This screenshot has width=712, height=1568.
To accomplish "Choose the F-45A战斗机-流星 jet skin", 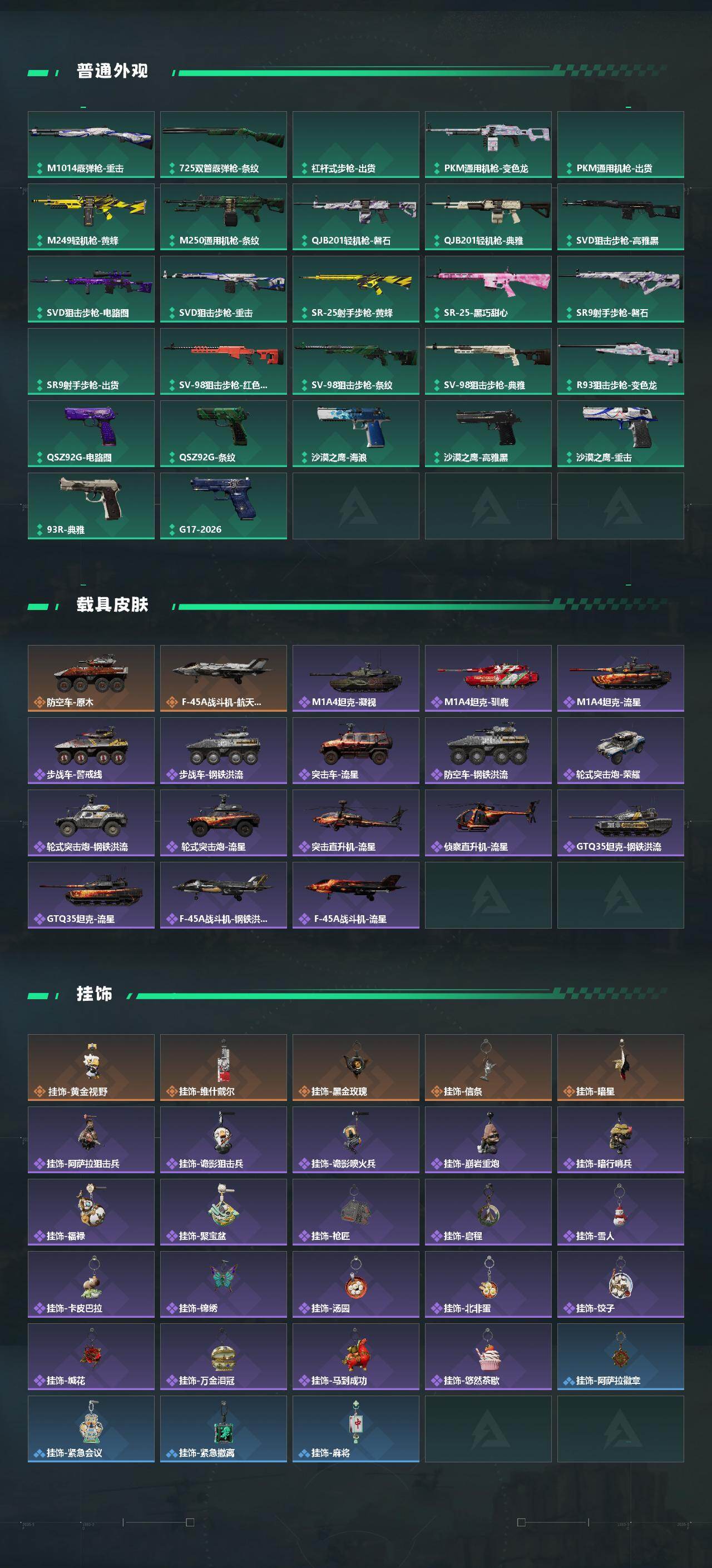I will [355, 895].
